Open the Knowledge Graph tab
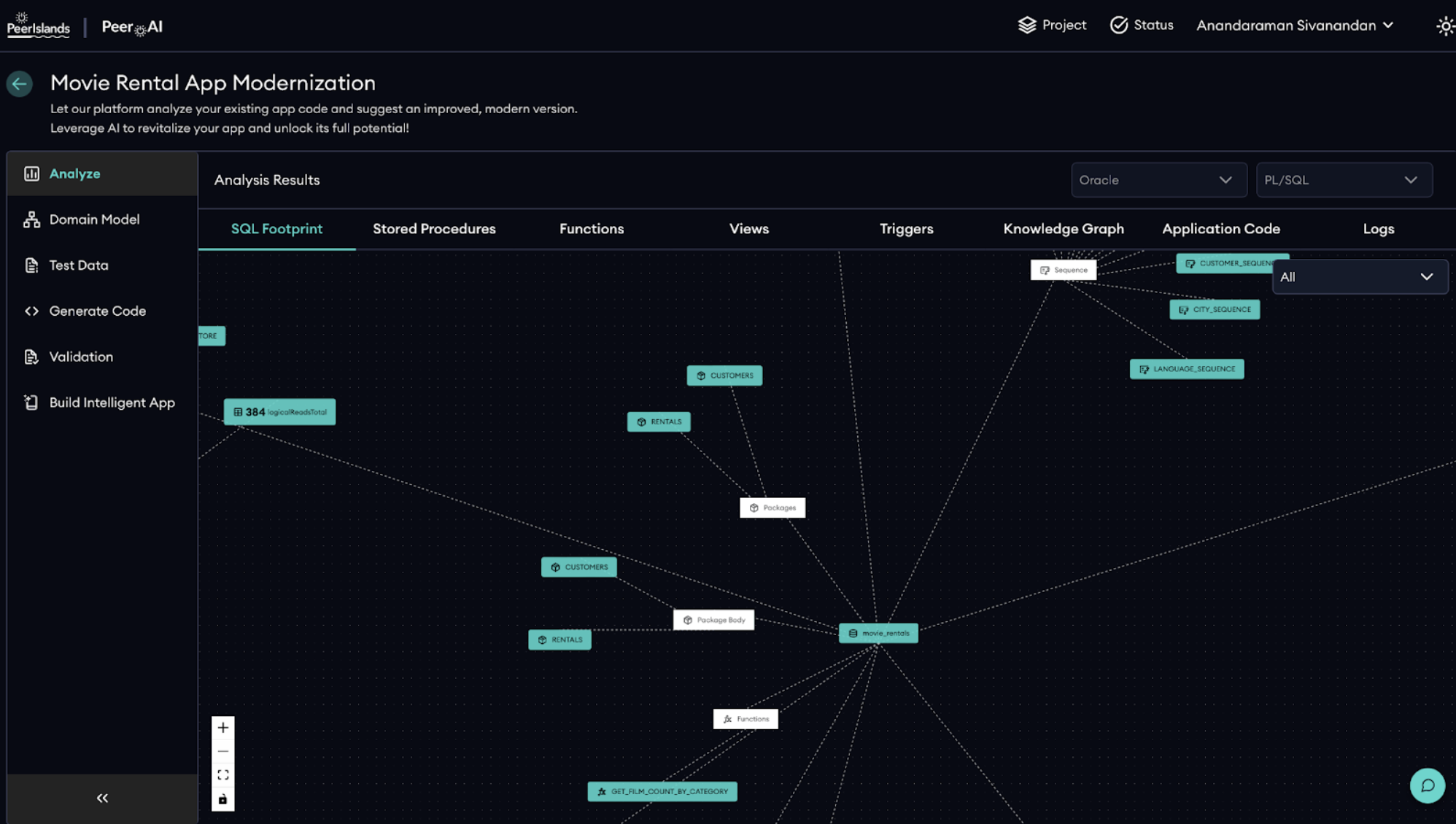 click(1064, 228)
